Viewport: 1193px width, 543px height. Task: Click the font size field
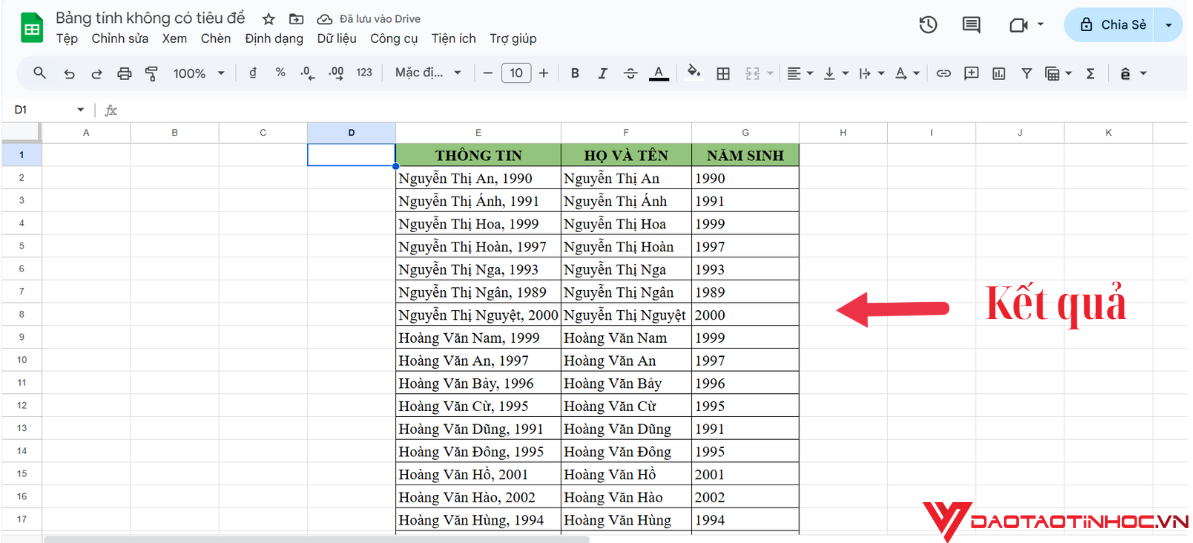pyautogui.click(x=516, y=73)
